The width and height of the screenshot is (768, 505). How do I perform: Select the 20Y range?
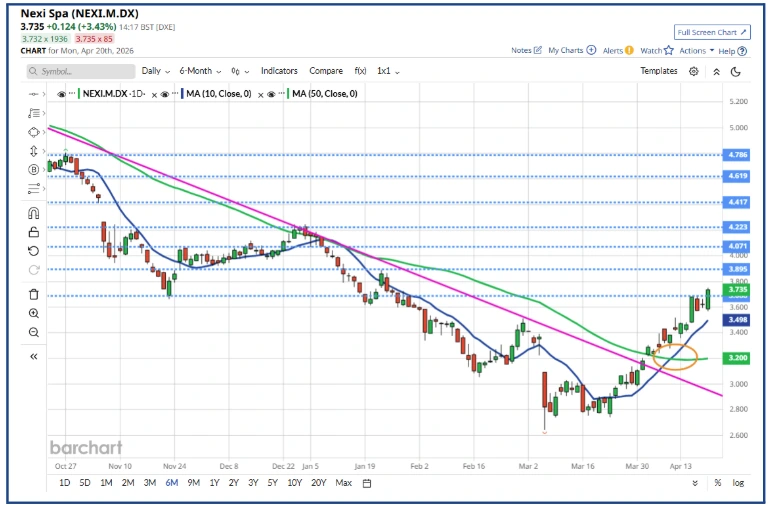[x=318, y=483]
